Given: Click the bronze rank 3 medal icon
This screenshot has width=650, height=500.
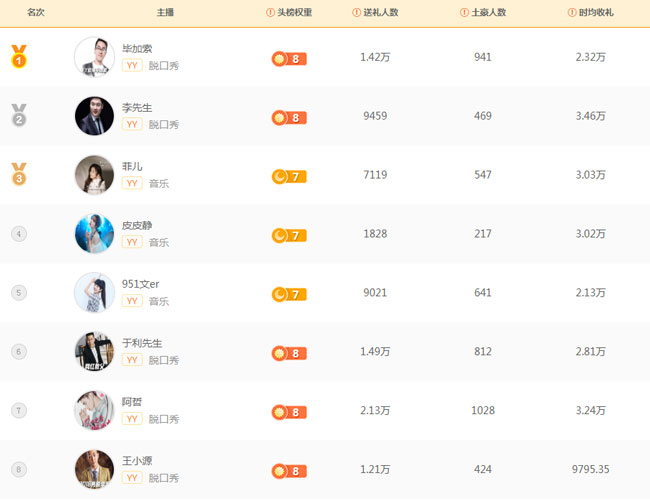Looking at the screenshot, I should click(x=19, y=174).
